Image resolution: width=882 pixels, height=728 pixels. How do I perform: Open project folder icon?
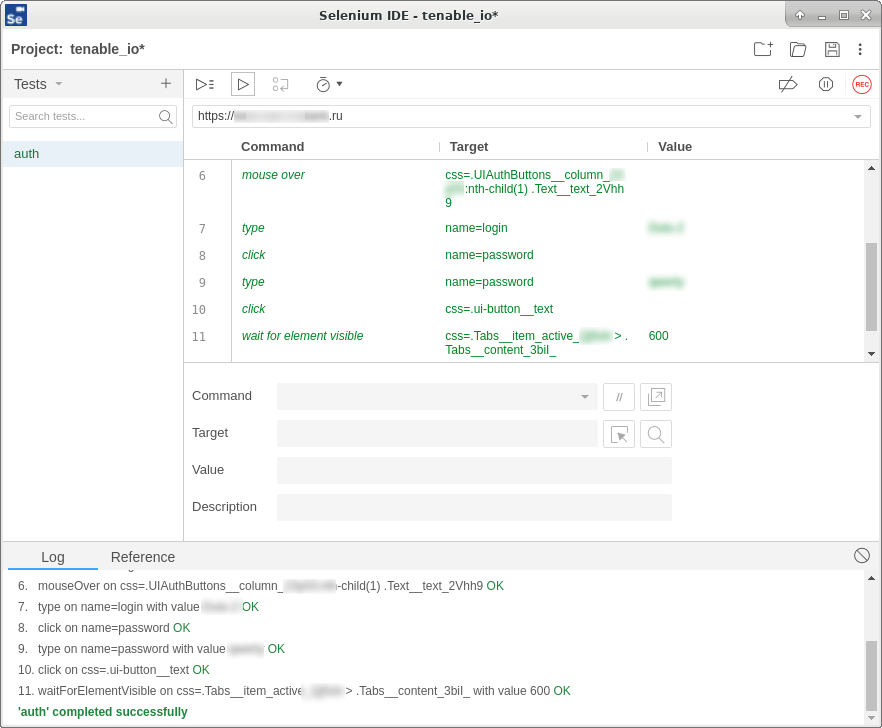[798, 50]
